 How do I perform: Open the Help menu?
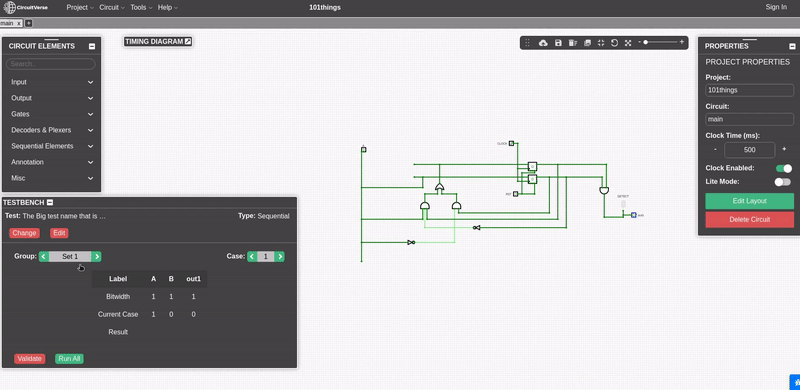click(x=168, y=8)
